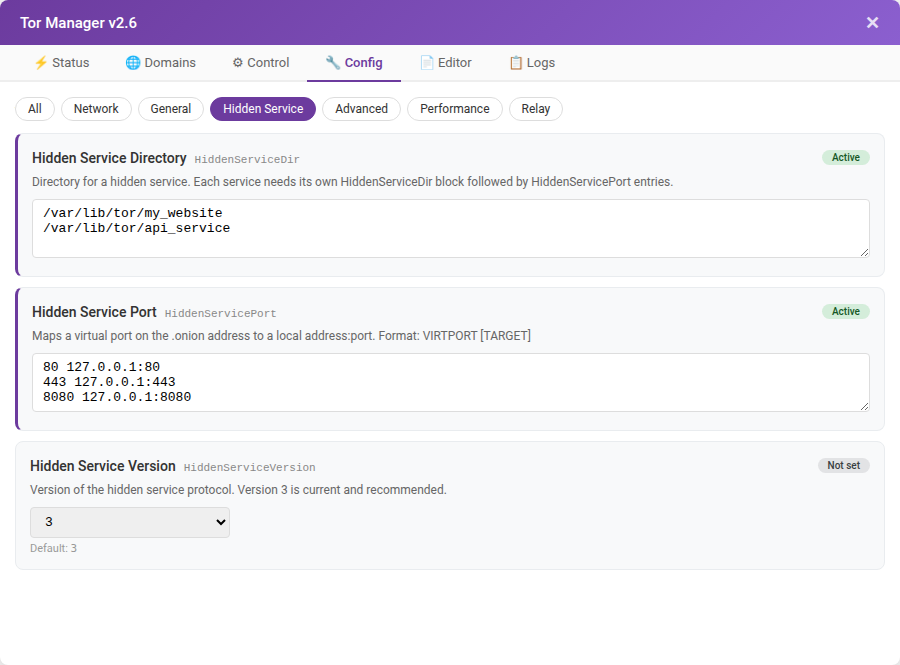
Task: Click the Hidden Service Port heading
Action: (x=94, y=312)
